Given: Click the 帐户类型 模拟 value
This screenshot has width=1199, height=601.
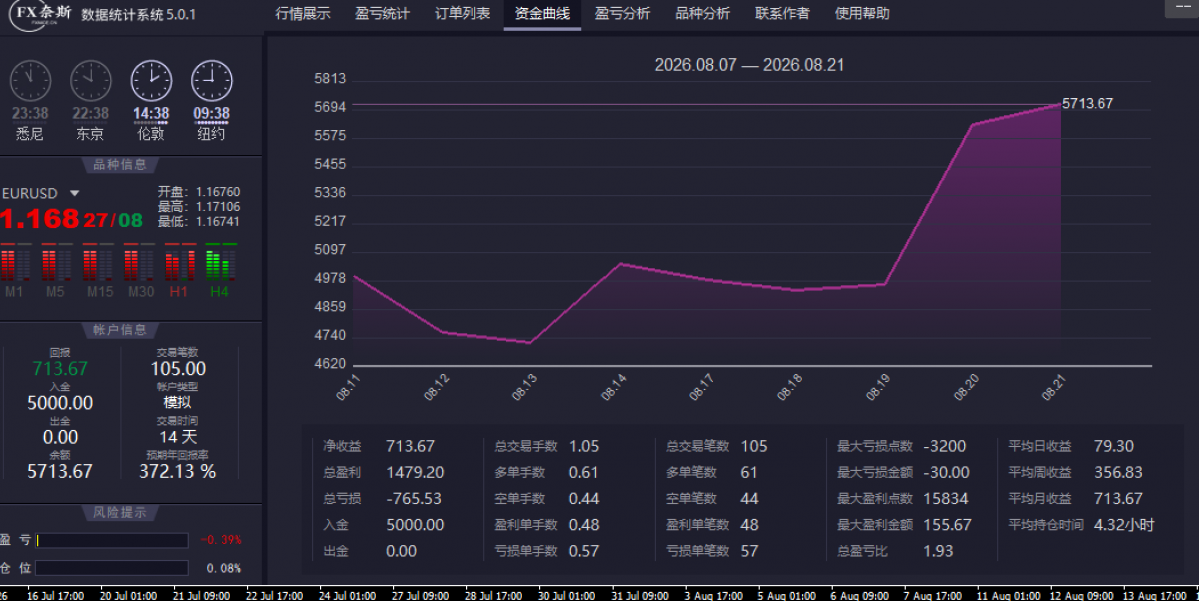Looking at the screenshot, I should click(177, 402).
